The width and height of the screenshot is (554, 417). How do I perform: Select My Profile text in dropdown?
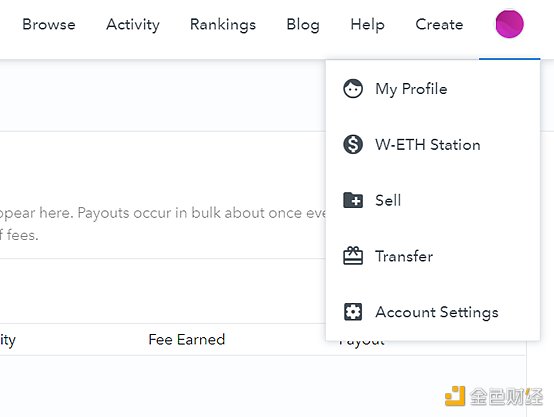tap(411, 89)
